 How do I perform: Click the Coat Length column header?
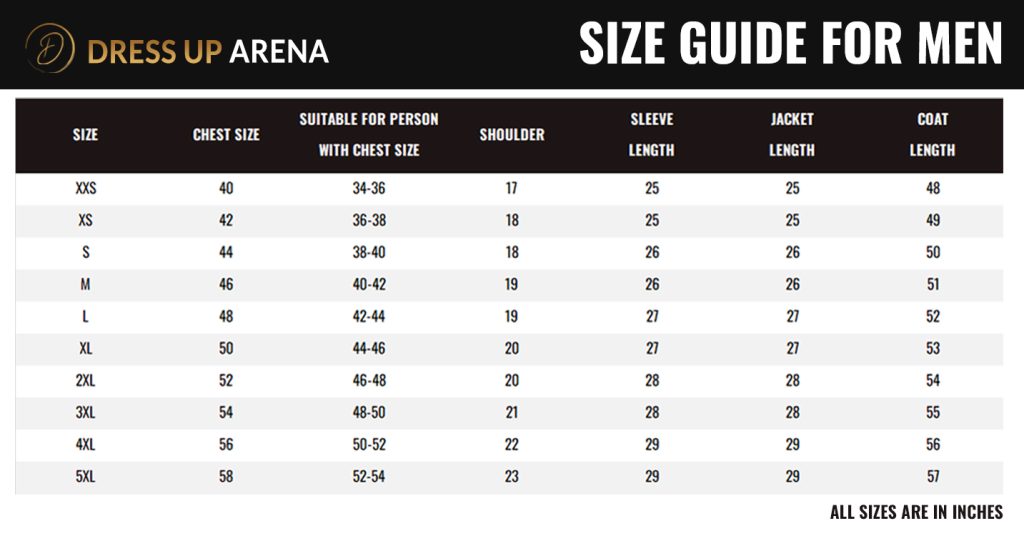(x=933, y=135)
